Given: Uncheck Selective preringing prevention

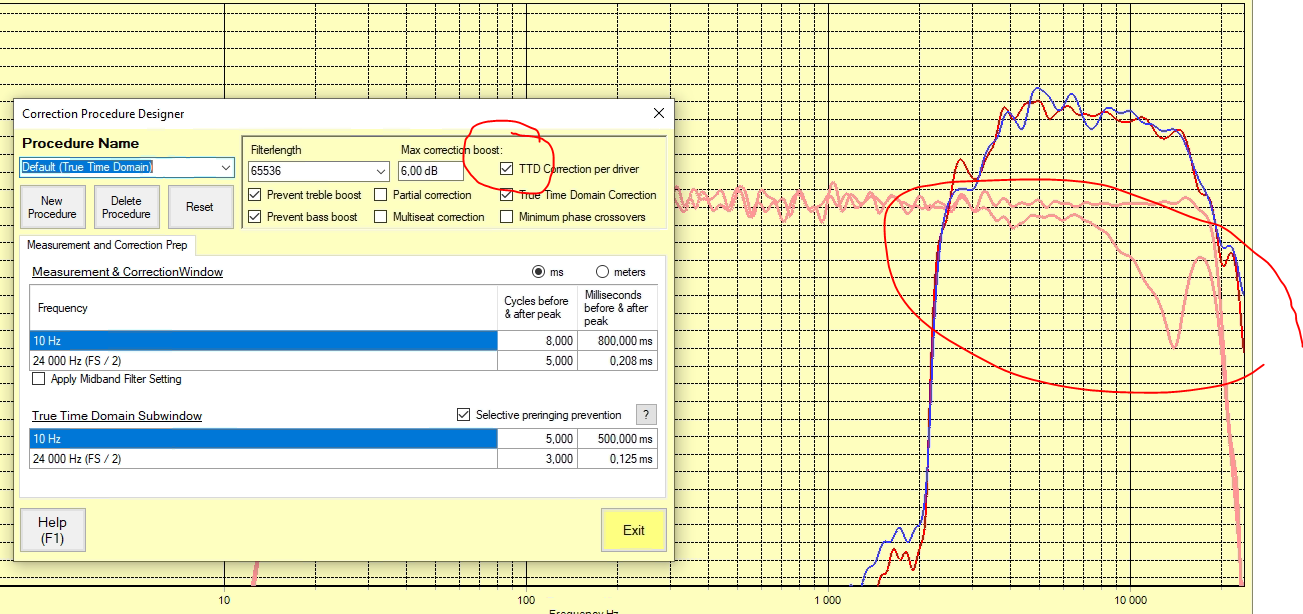Looking at the screenshot, I should click(x=463, y=415).
